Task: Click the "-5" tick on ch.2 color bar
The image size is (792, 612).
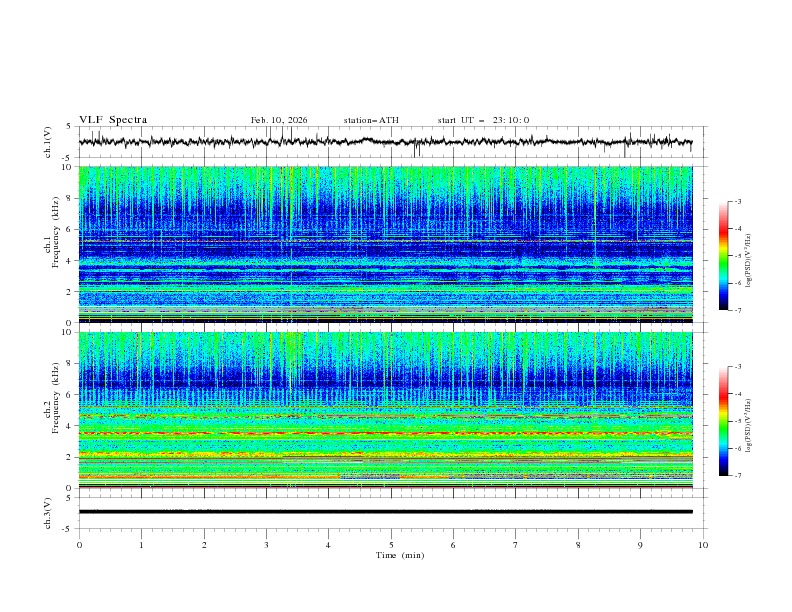Action: point(738,421)
